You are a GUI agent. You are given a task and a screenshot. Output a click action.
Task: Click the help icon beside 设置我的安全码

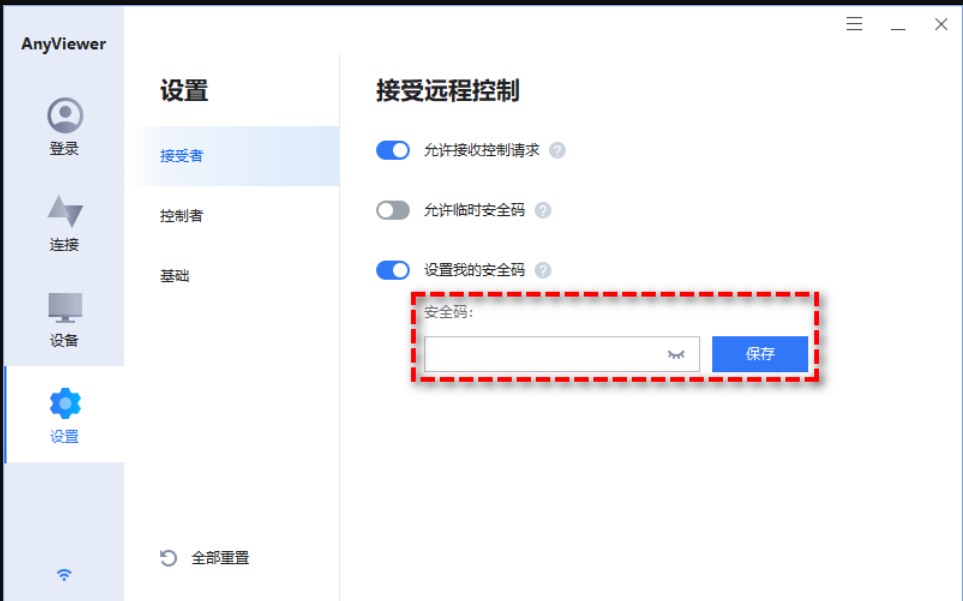click(x=543, y=270)
